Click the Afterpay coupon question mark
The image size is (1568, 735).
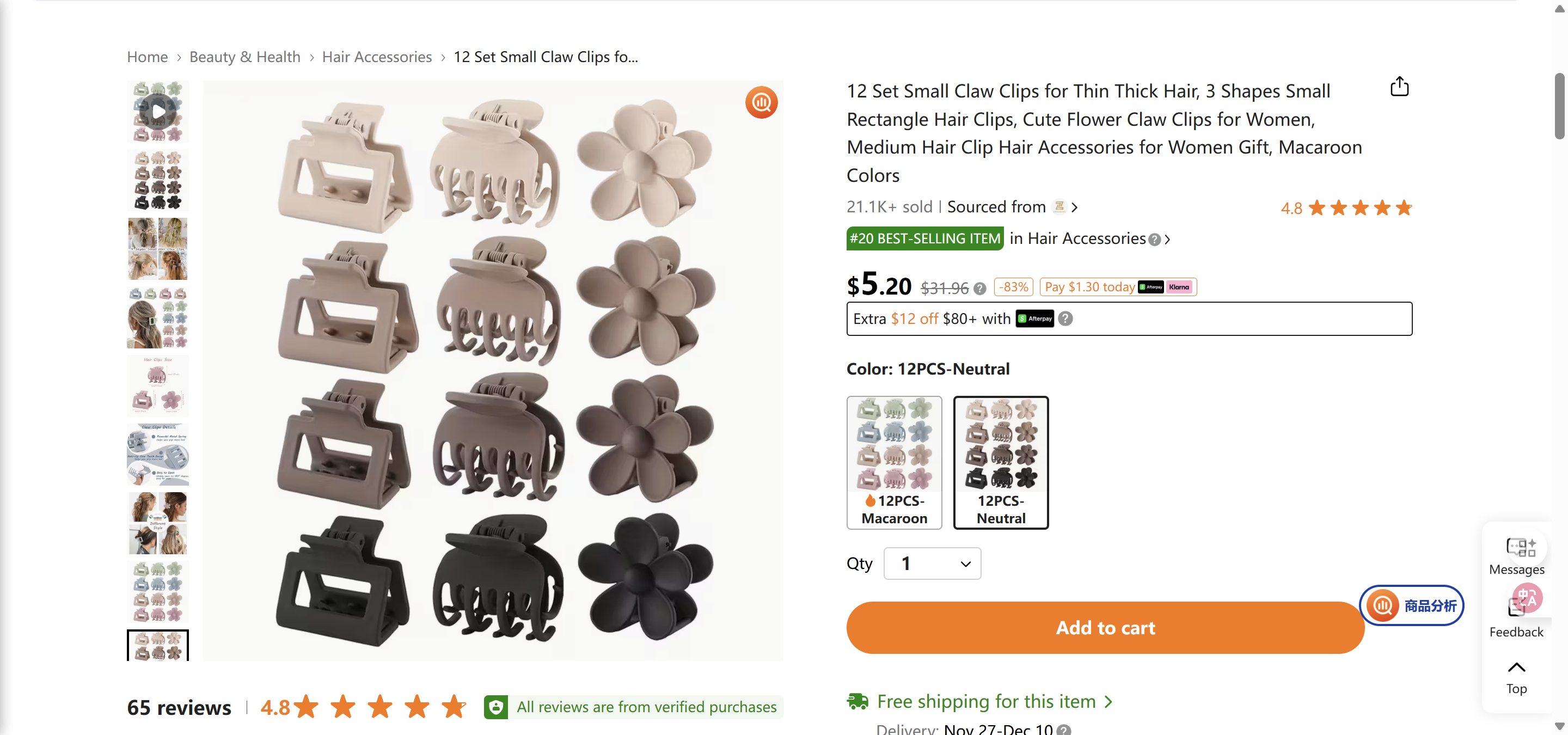pyautogui.click(x=1065, y=318)
